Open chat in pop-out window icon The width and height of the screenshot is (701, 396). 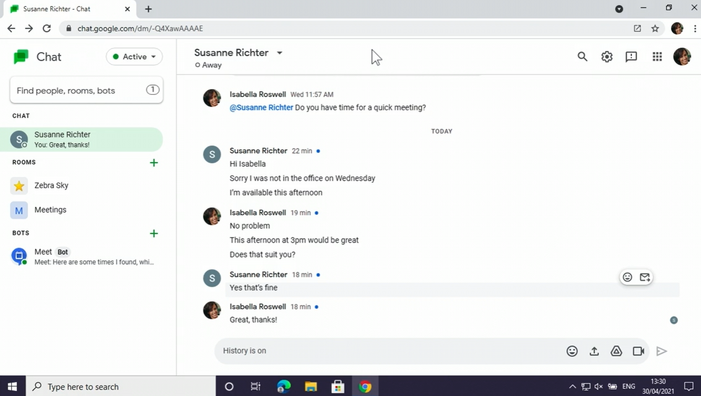(x=637, y=29)
